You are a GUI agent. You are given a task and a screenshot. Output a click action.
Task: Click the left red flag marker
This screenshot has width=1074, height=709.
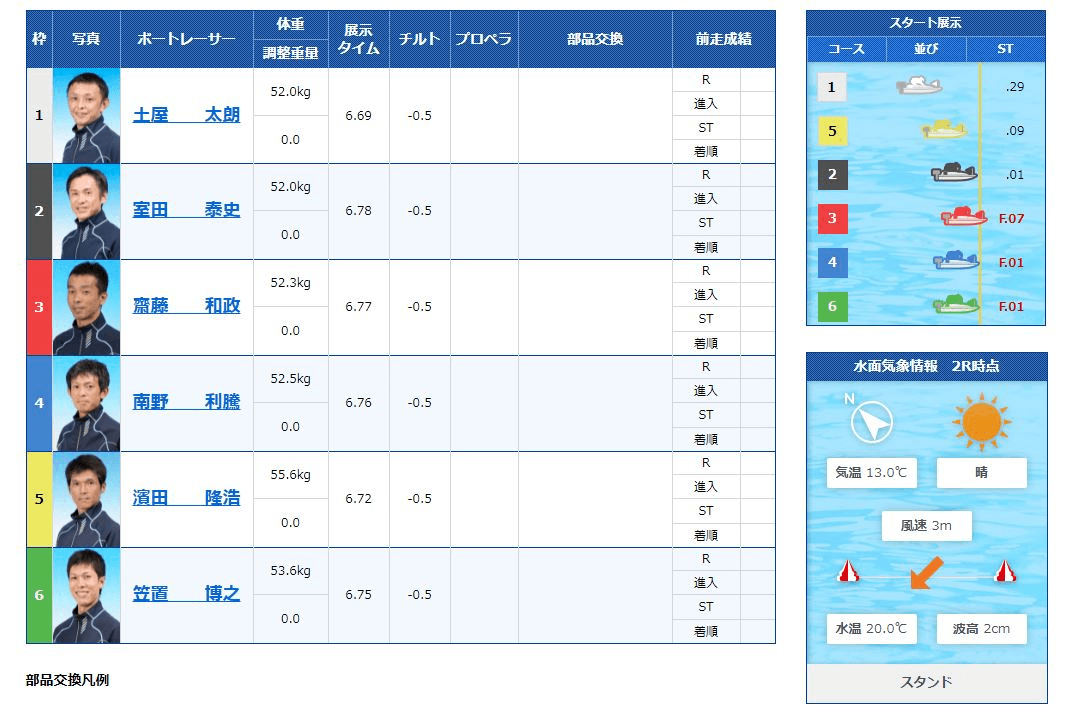851,573
